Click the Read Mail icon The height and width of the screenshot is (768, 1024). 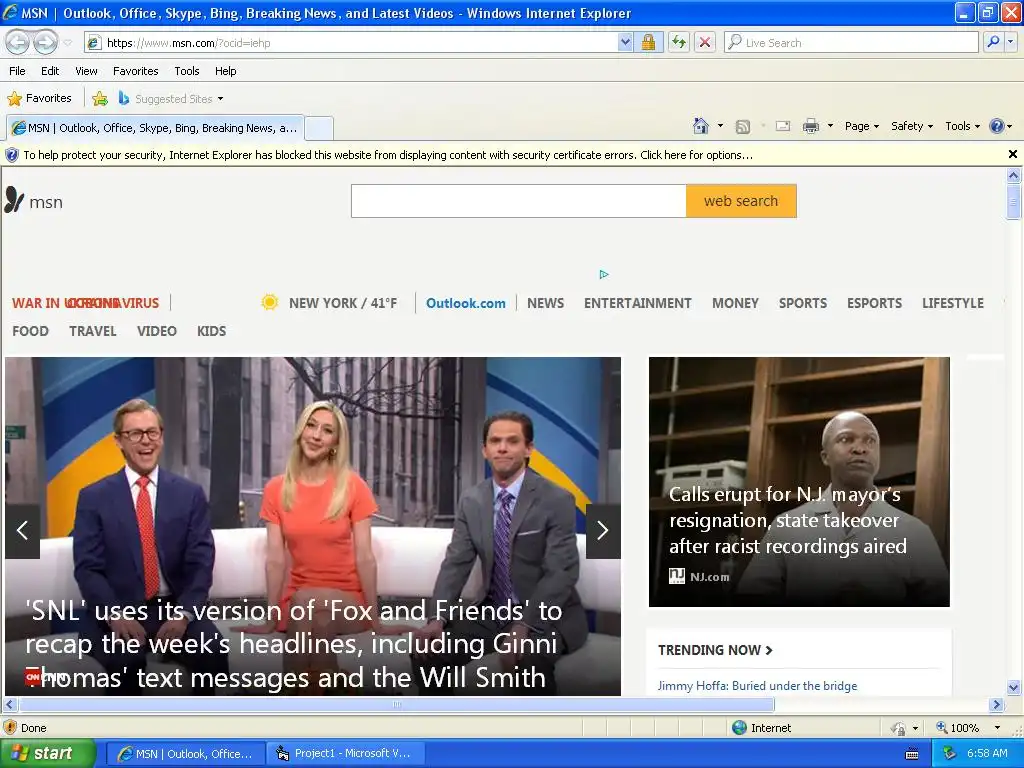[783, 126]
